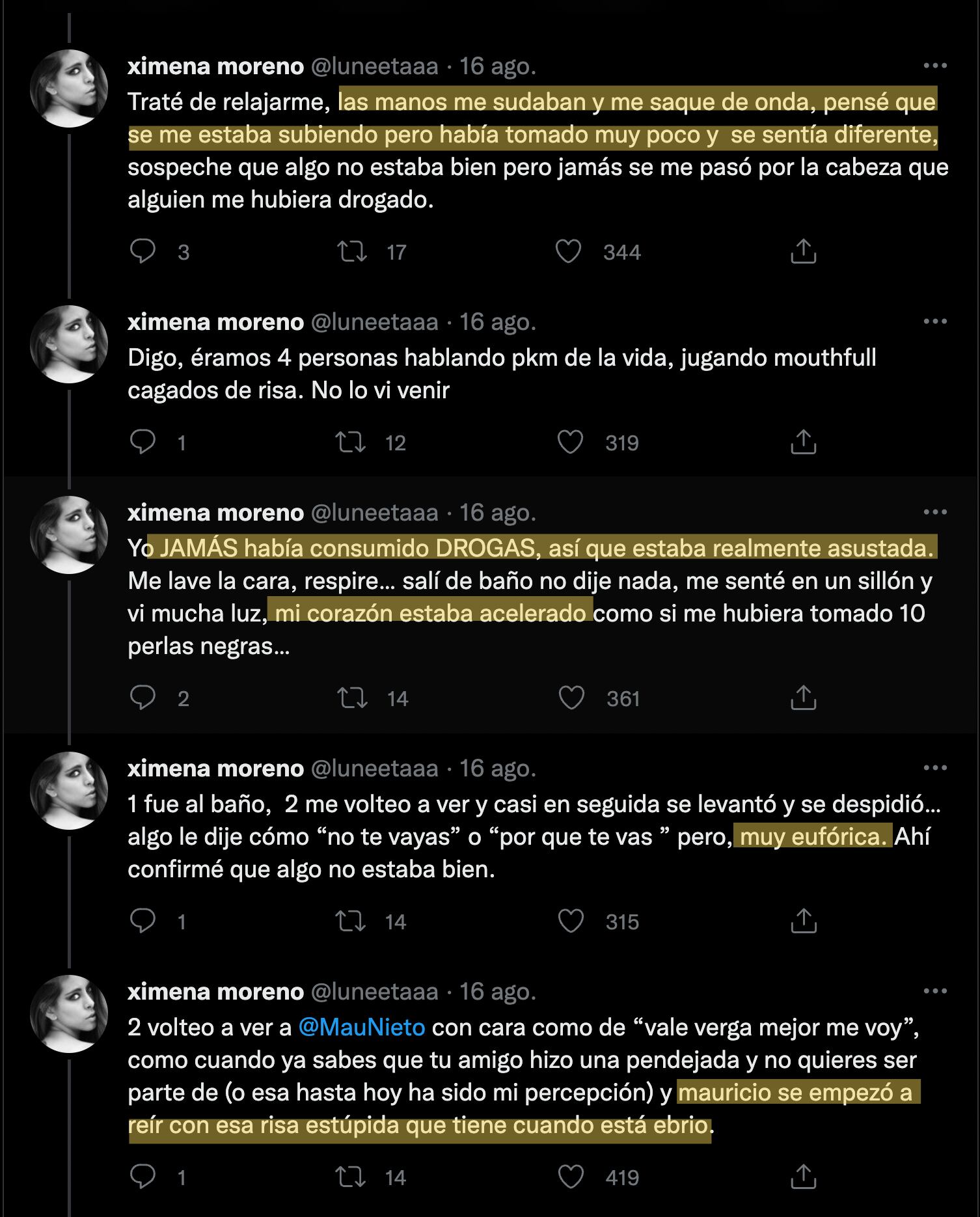Image resolution: width=980 pixels, height=1217 pixels.
Task: Like the tweet with 319 likes
Action: coord(570,442)
